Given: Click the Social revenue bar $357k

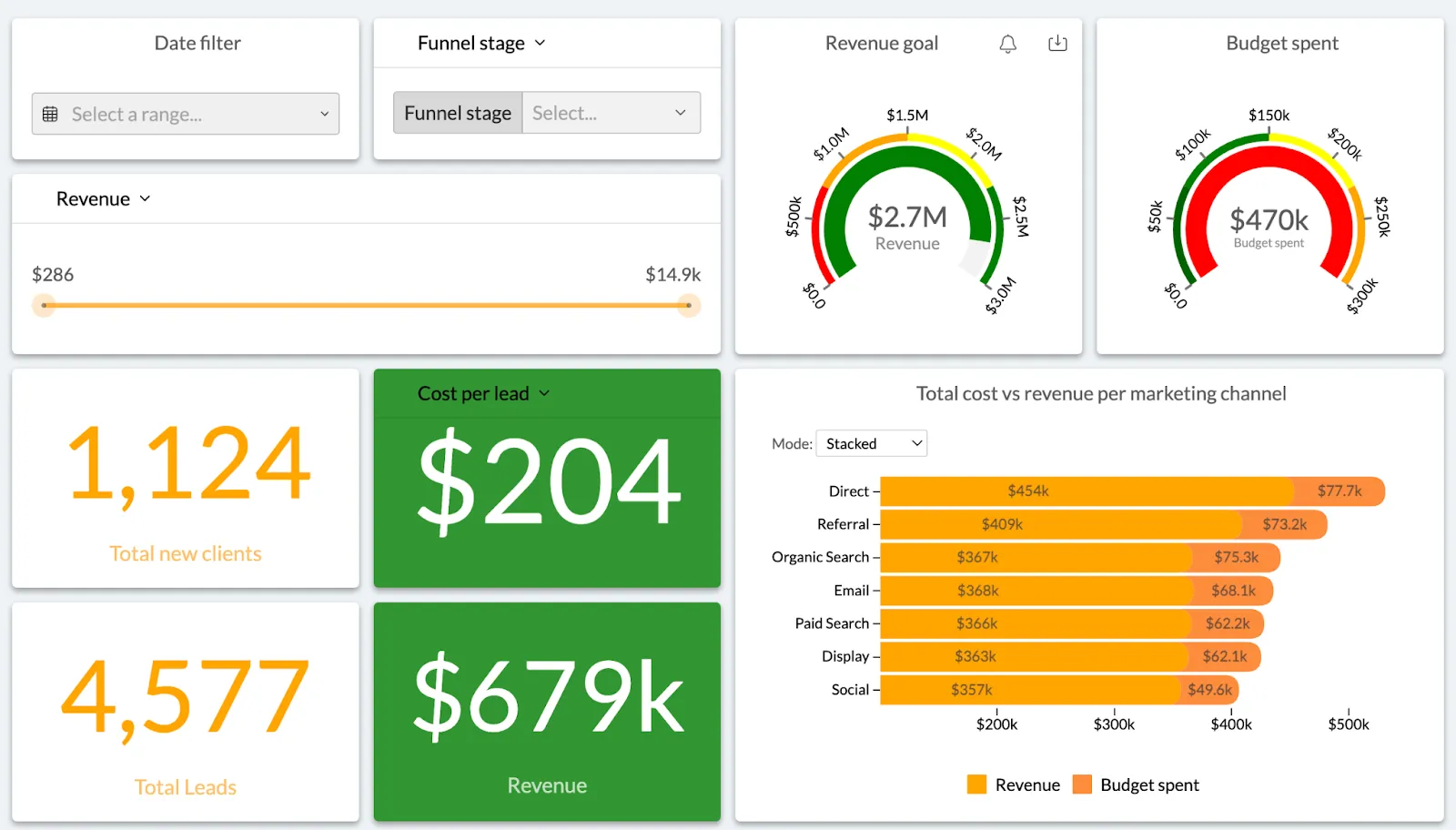Looking at the screenshot, I should pyautogui.click(x=1030, y=690).
